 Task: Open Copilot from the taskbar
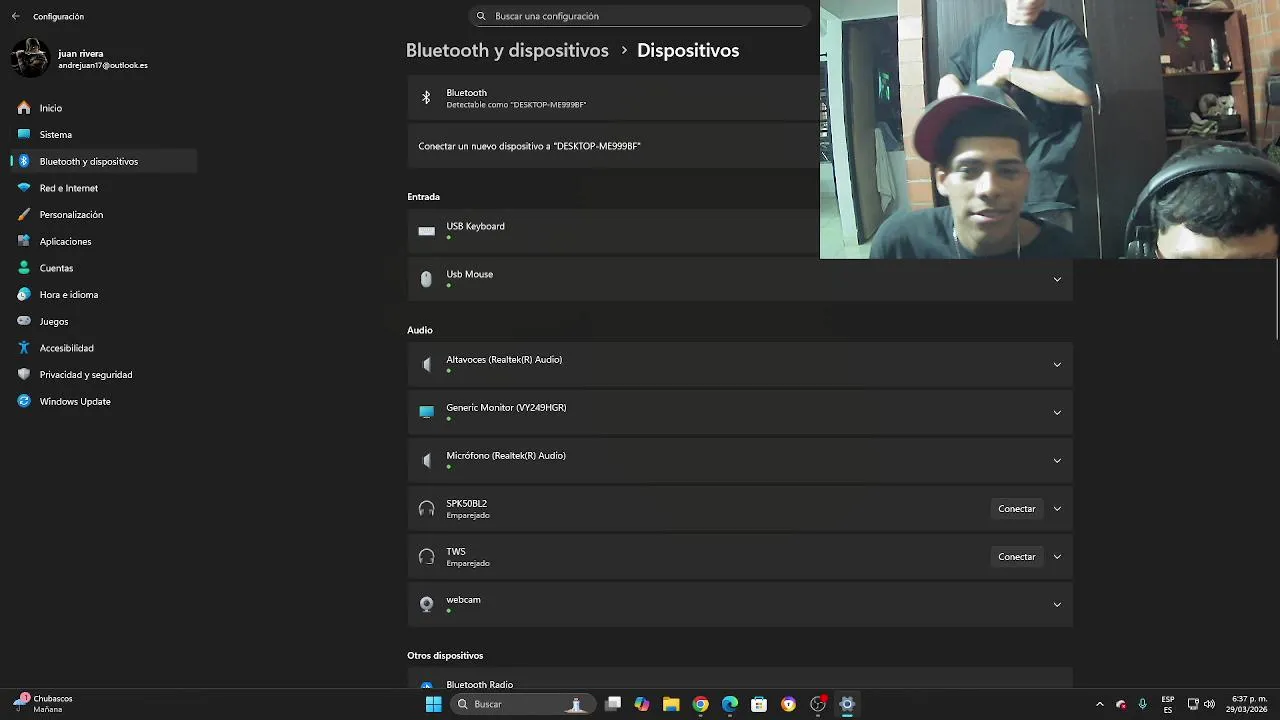point(642,704)
